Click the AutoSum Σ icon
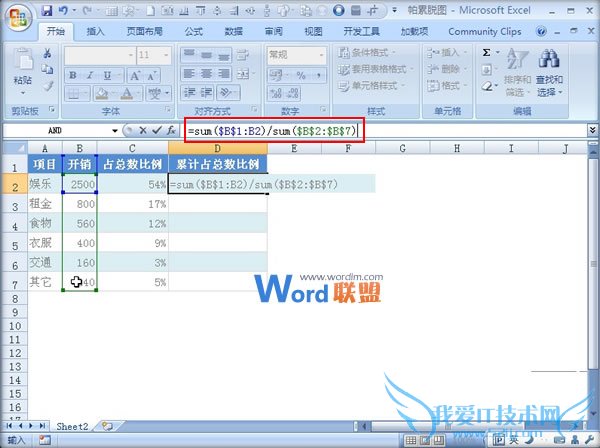Image resolution: width=600 pixels, height=448 pixels. (x=487, y=53)
